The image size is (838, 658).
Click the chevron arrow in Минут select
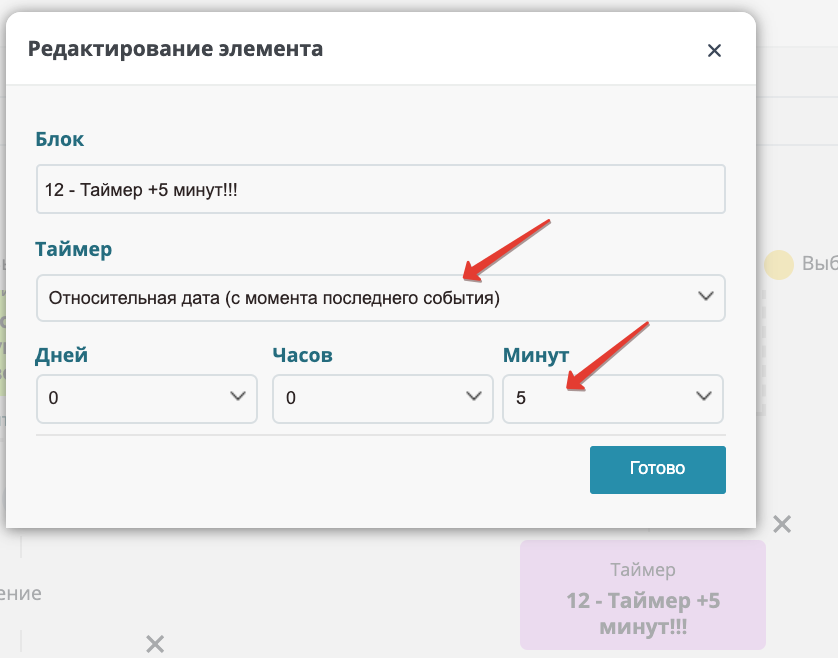tap(704, 396)
